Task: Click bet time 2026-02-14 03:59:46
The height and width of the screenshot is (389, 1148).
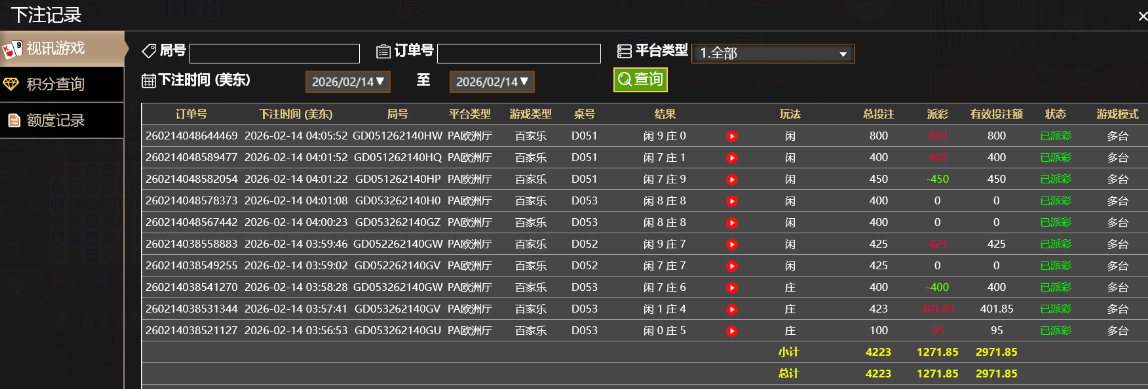Action: 296,244
